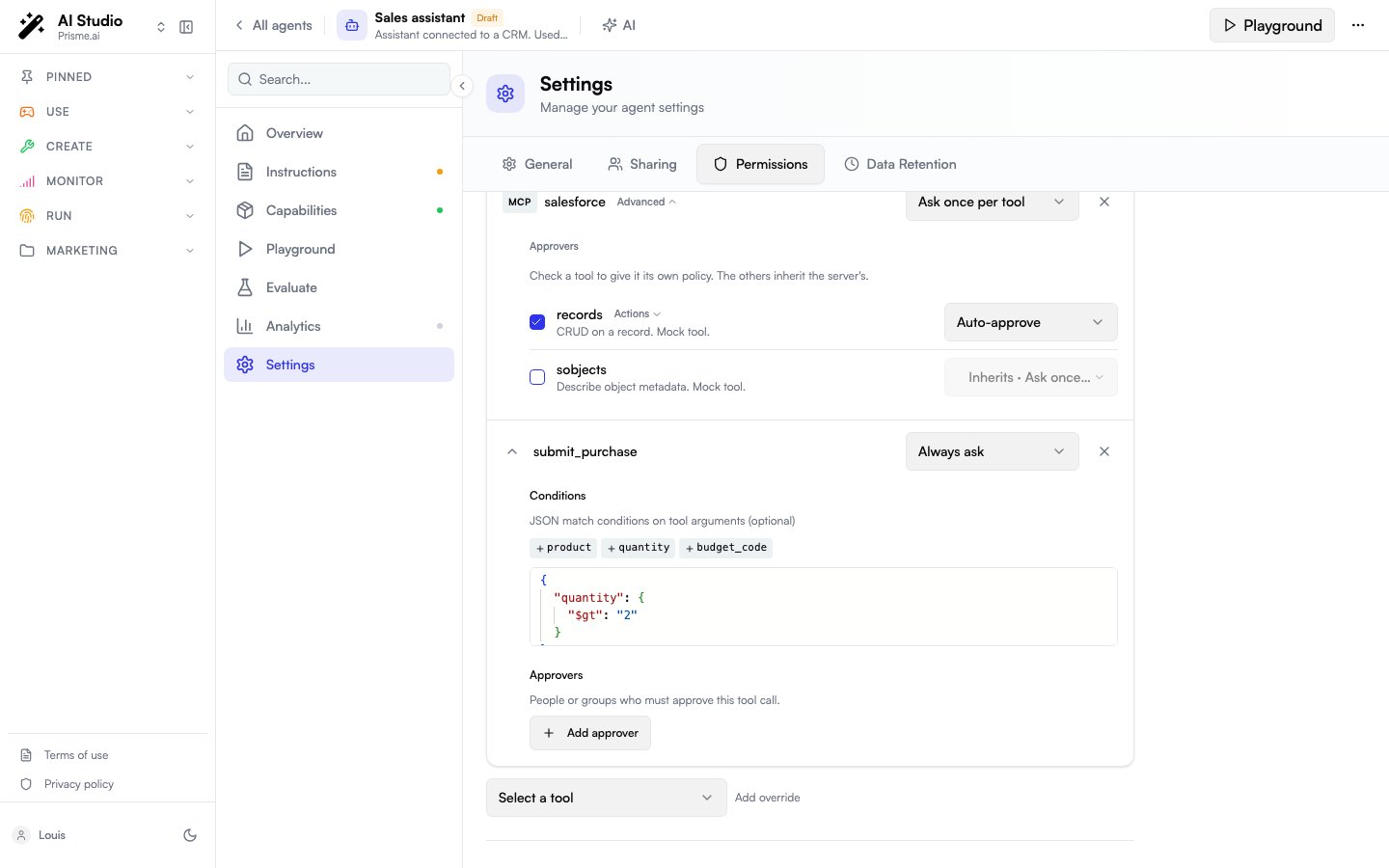Image resolution: width=1389 pixels, height=868 pixels.
Task: Click Add approver button
Action: click(590, 733)
